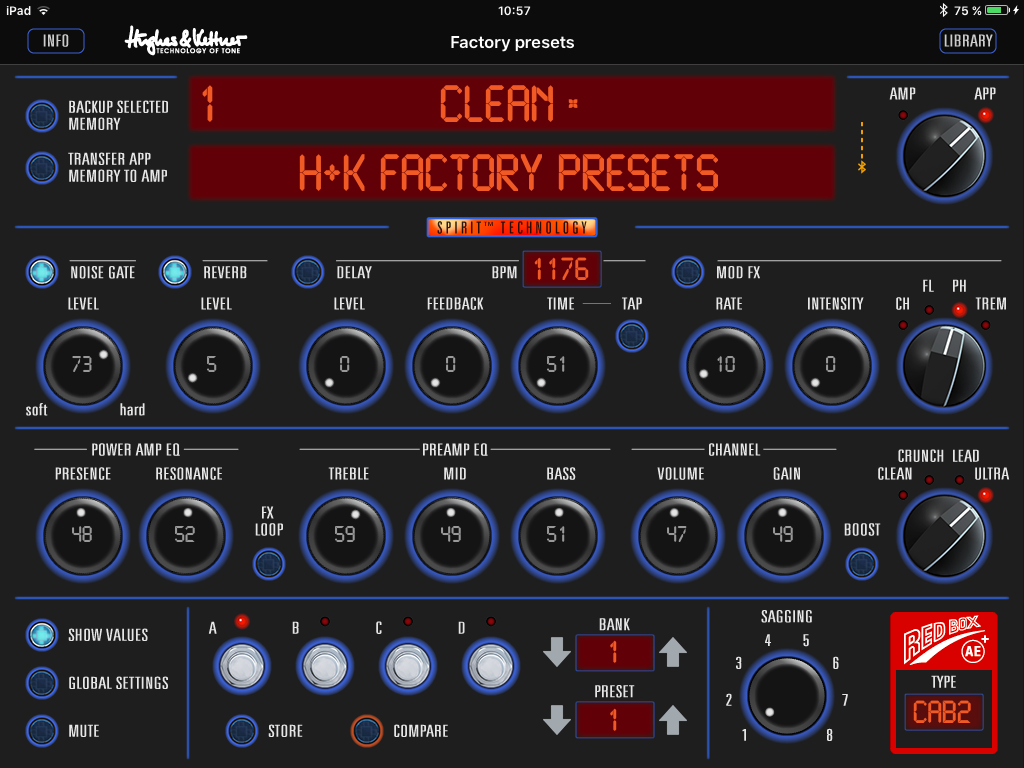Click the WiFi status icon

[43, 10]
